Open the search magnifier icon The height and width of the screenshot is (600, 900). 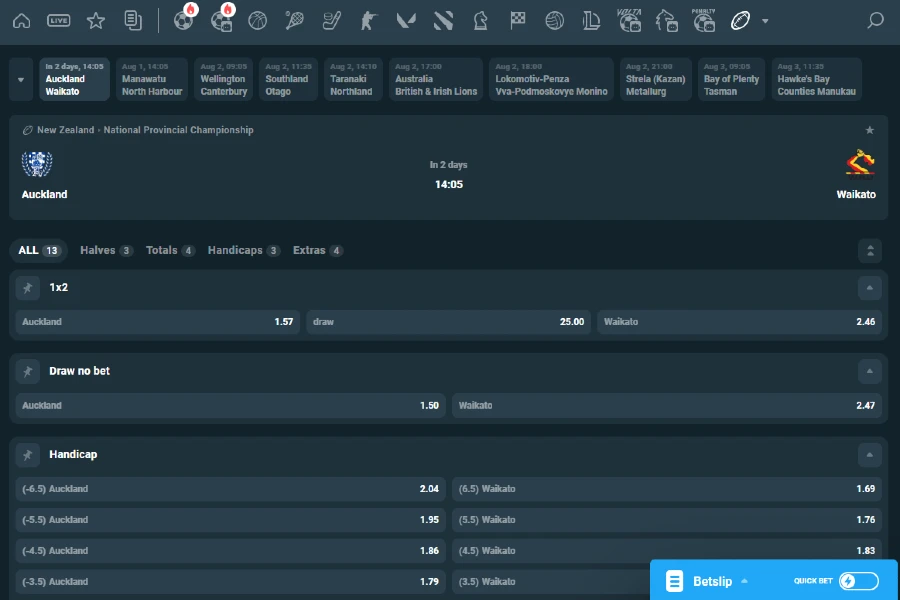click(x=875, y=20)
